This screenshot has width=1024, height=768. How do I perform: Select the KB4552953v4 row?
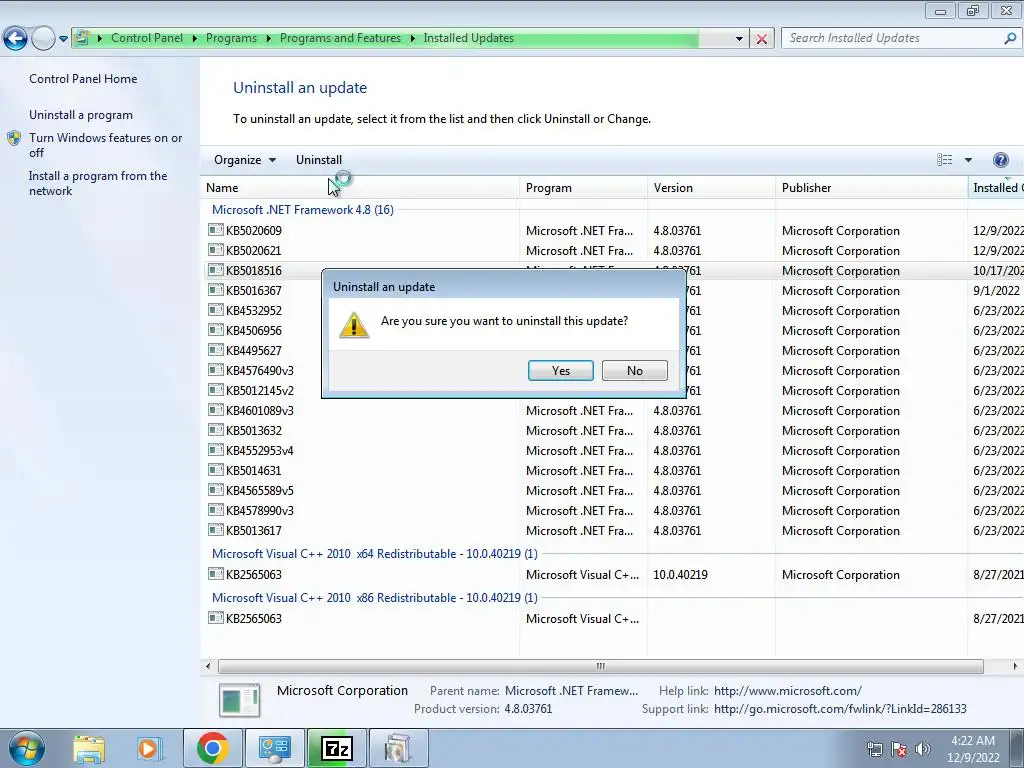[x=612, y=451]
